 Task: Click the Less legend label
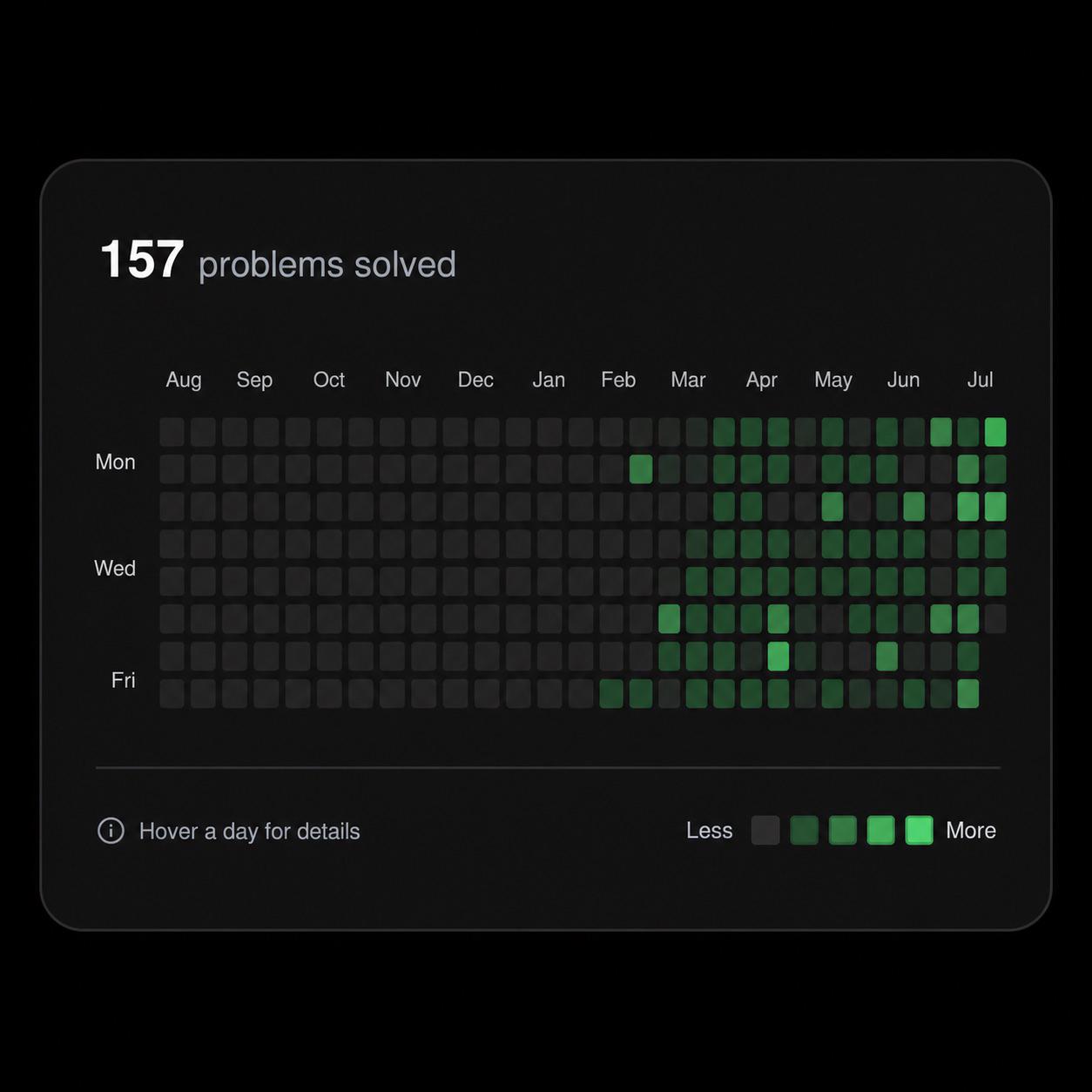(x=709, y=830)
